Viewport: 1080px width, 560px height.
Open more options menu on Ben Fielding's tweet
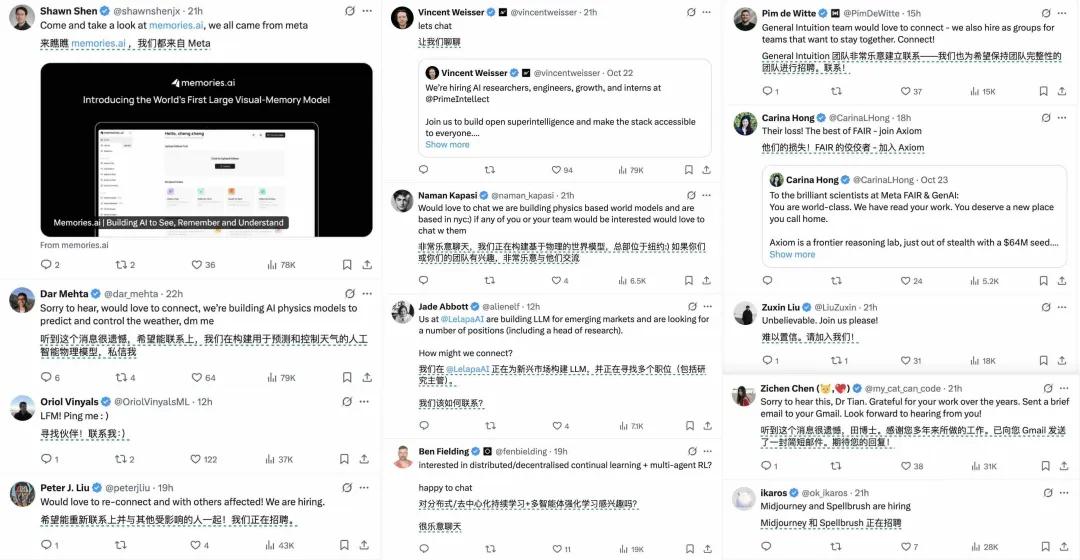pyautogui.click(x=707, y=451)
